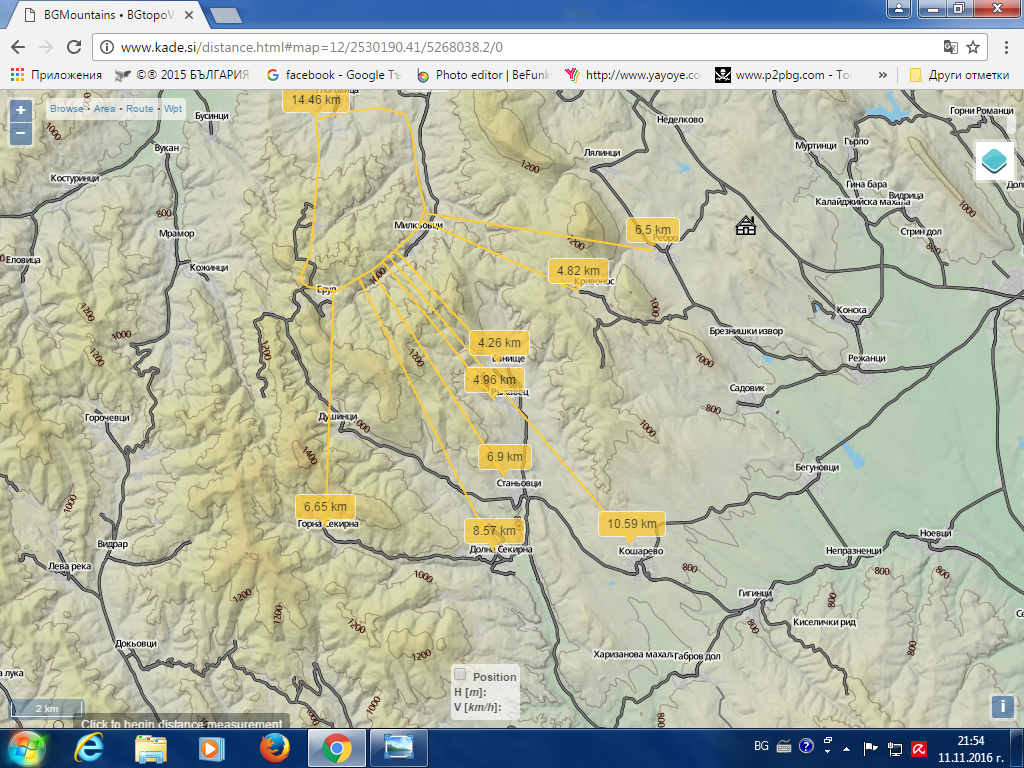This screenshot has width=1024, height=768.
Task: Open the Google Translate page icon
Action: coord(950,47)
